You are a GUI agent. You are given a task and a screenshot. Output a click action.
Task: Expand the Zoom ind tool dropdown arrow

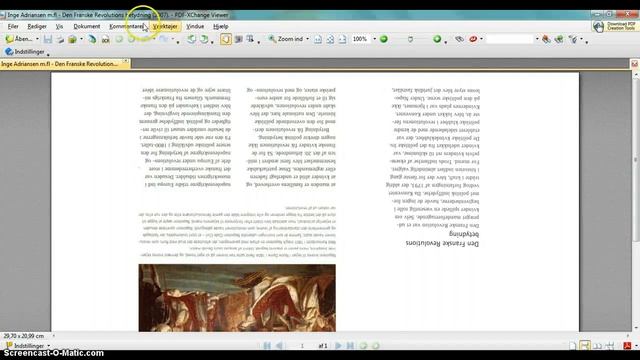pos(307,39)
